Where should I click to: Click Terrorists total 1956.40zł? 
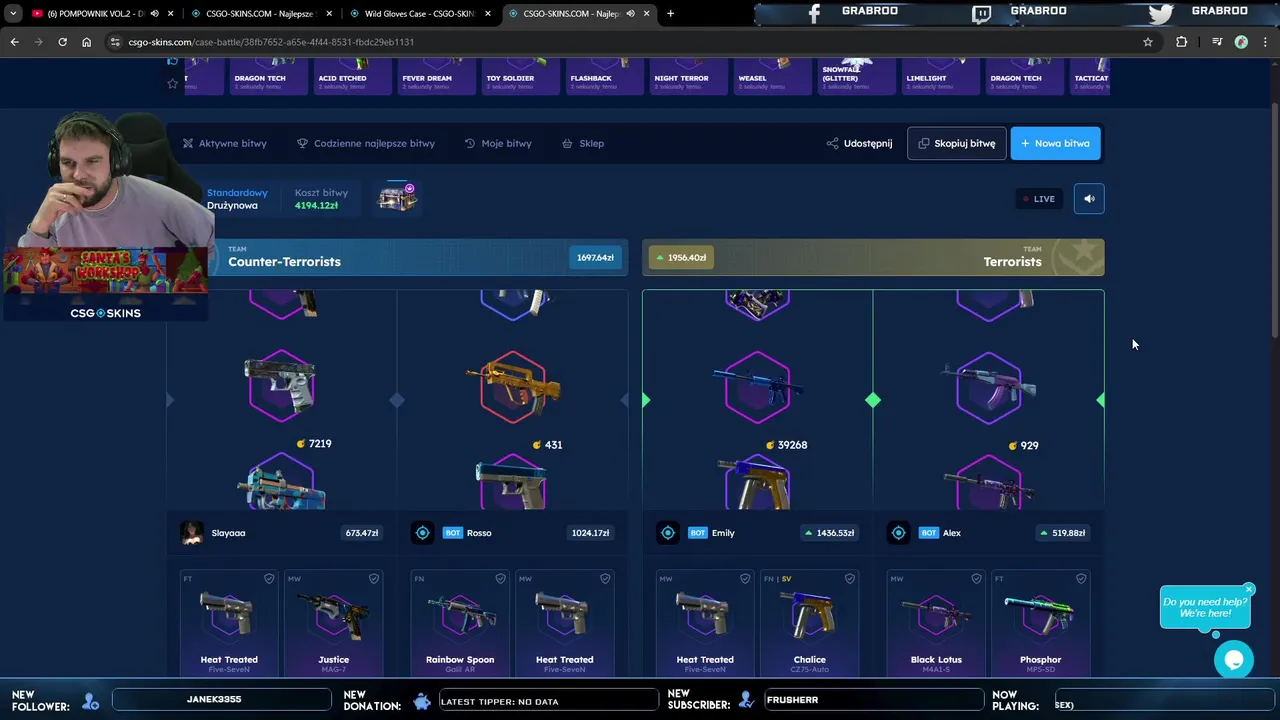(x=680, y=257)
